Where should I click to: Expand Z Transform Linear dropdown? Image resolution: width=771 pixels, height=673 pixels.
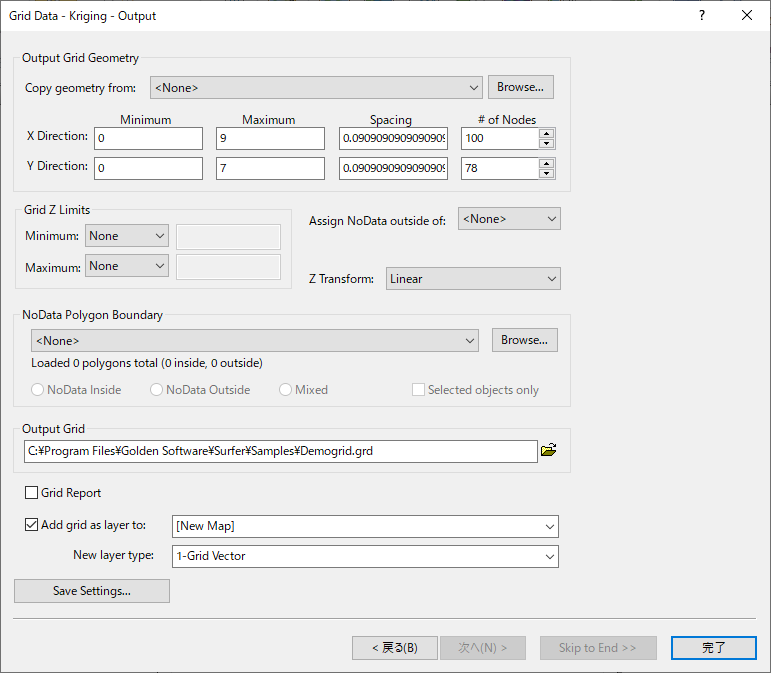pos(473,279)
